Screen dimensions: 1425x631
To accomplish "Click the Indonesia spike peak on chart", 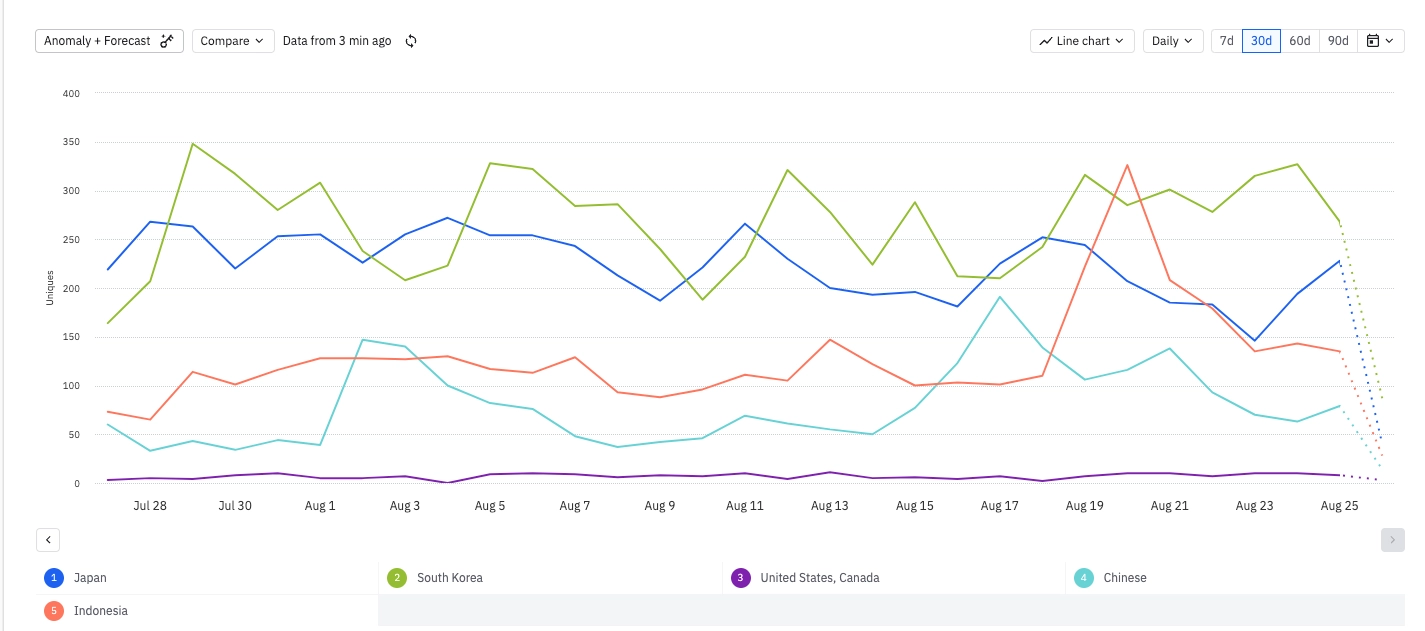I will pos(1127,165).
